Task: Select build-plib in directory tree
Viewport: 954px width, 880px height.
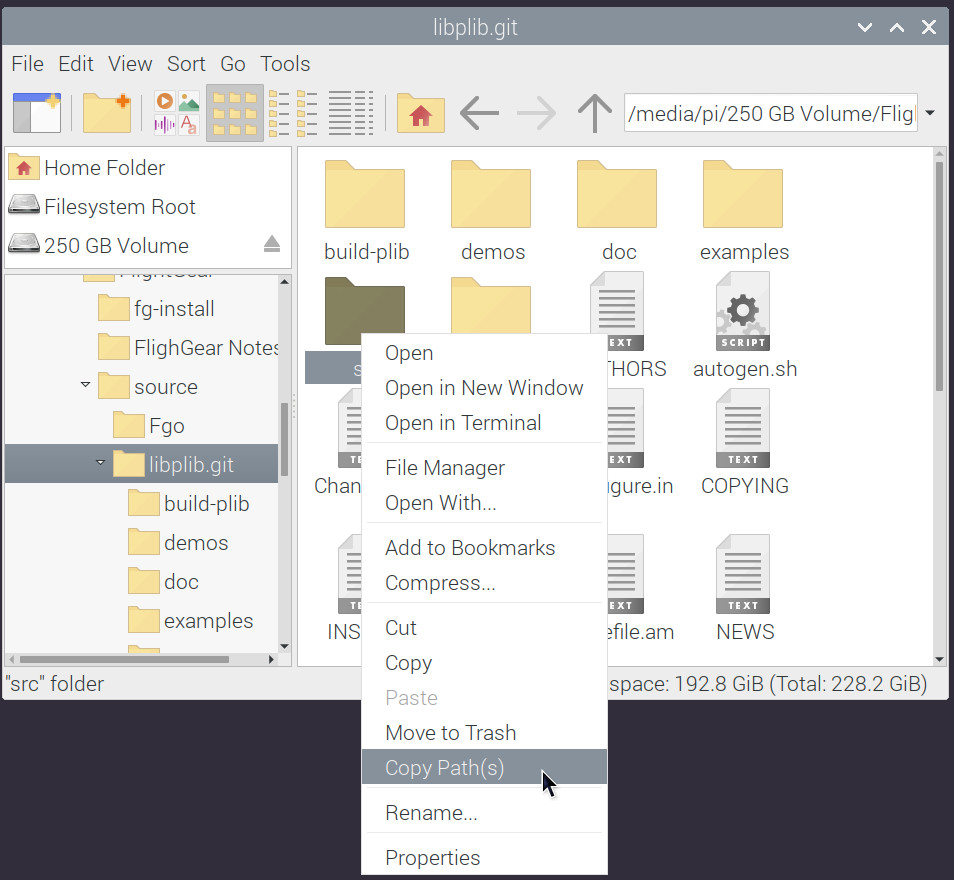Action: point(189,503)
